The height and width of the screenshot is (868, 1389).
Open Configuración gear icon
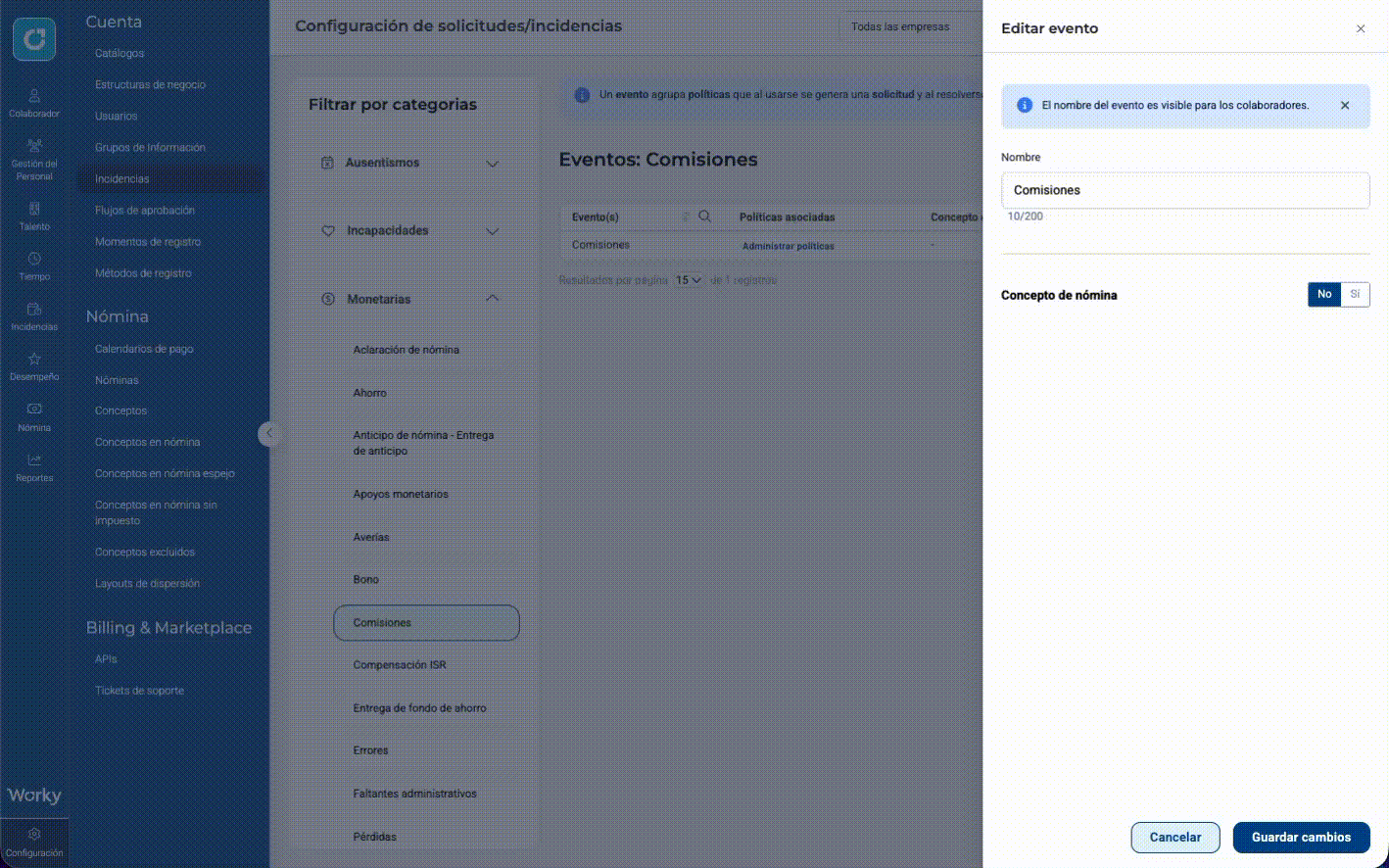coord(34,843)
